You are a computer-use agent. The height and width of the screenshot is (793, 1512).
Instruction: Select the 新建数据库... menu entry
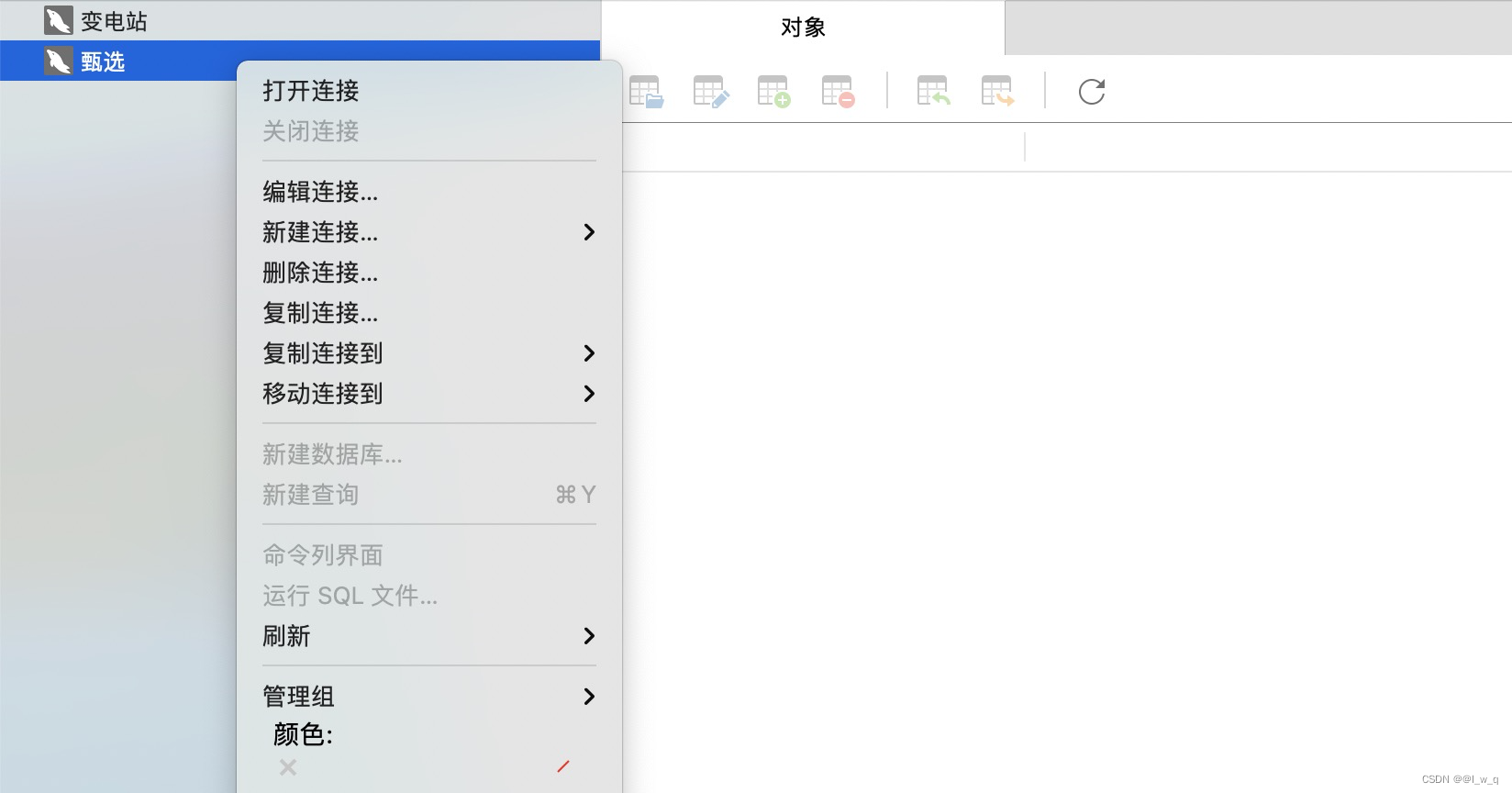429,454
